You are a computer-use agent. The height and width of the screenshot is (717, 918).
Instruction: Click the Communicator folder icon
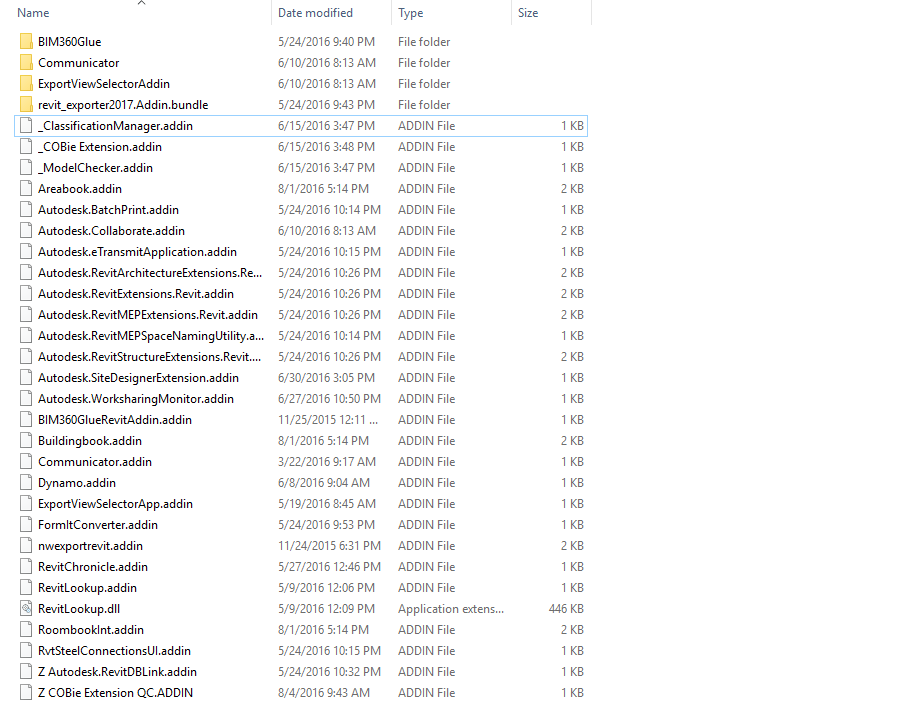point(26,63)
